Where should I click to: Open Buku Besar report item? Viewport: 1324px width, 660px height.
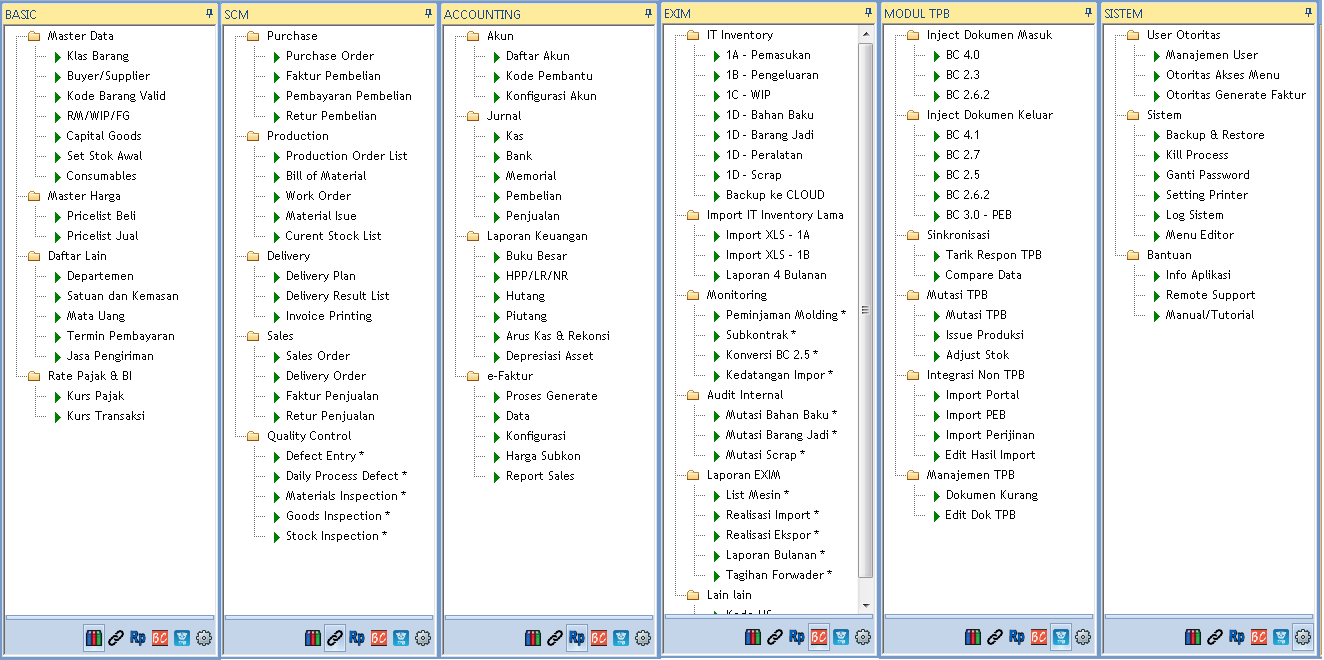click(x=536, y=256)
